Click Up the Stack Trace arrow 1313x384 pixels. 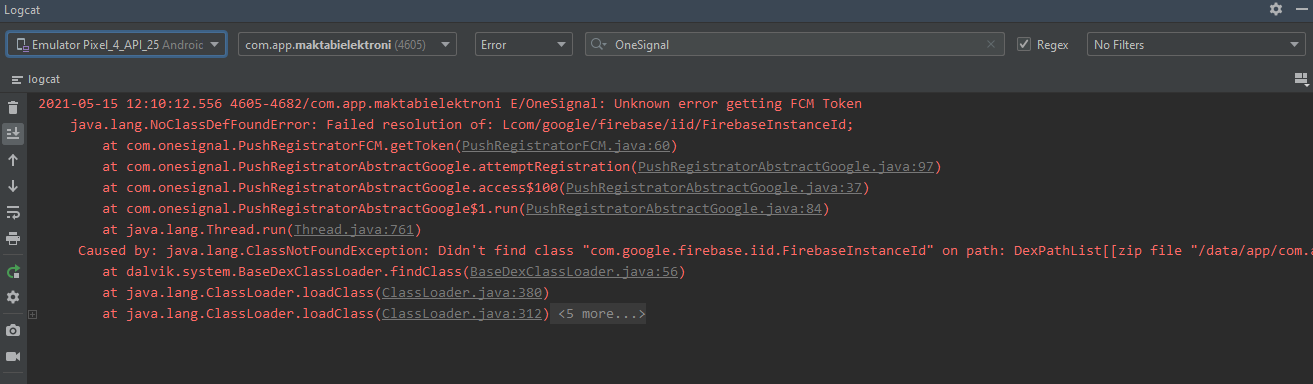click(x=13, y=160)
